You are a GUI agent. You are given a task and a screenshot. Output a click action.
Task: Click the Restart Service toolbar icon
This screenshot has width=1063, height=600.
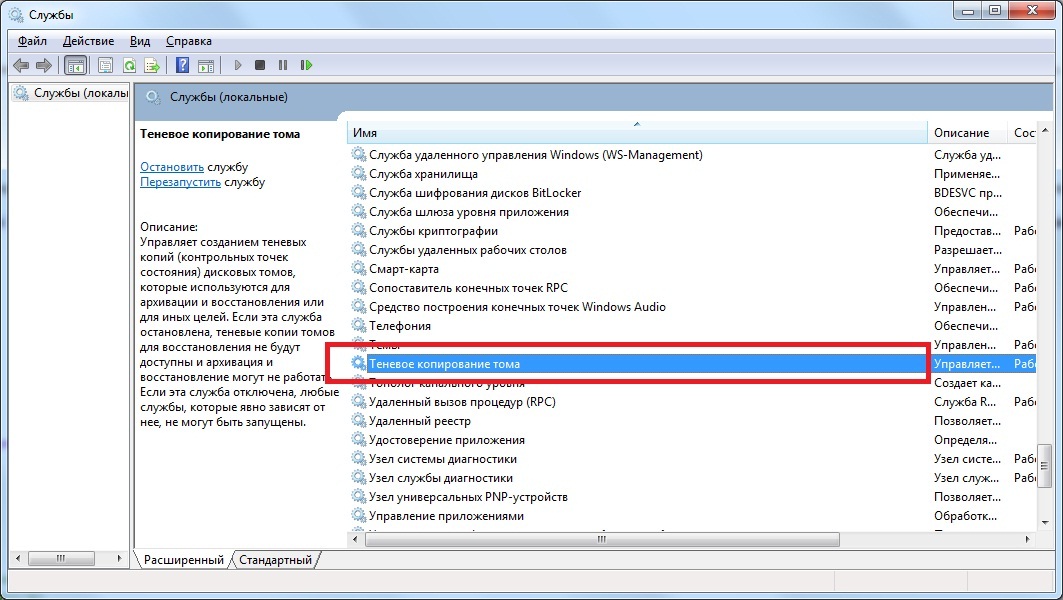tap(307, 65)
